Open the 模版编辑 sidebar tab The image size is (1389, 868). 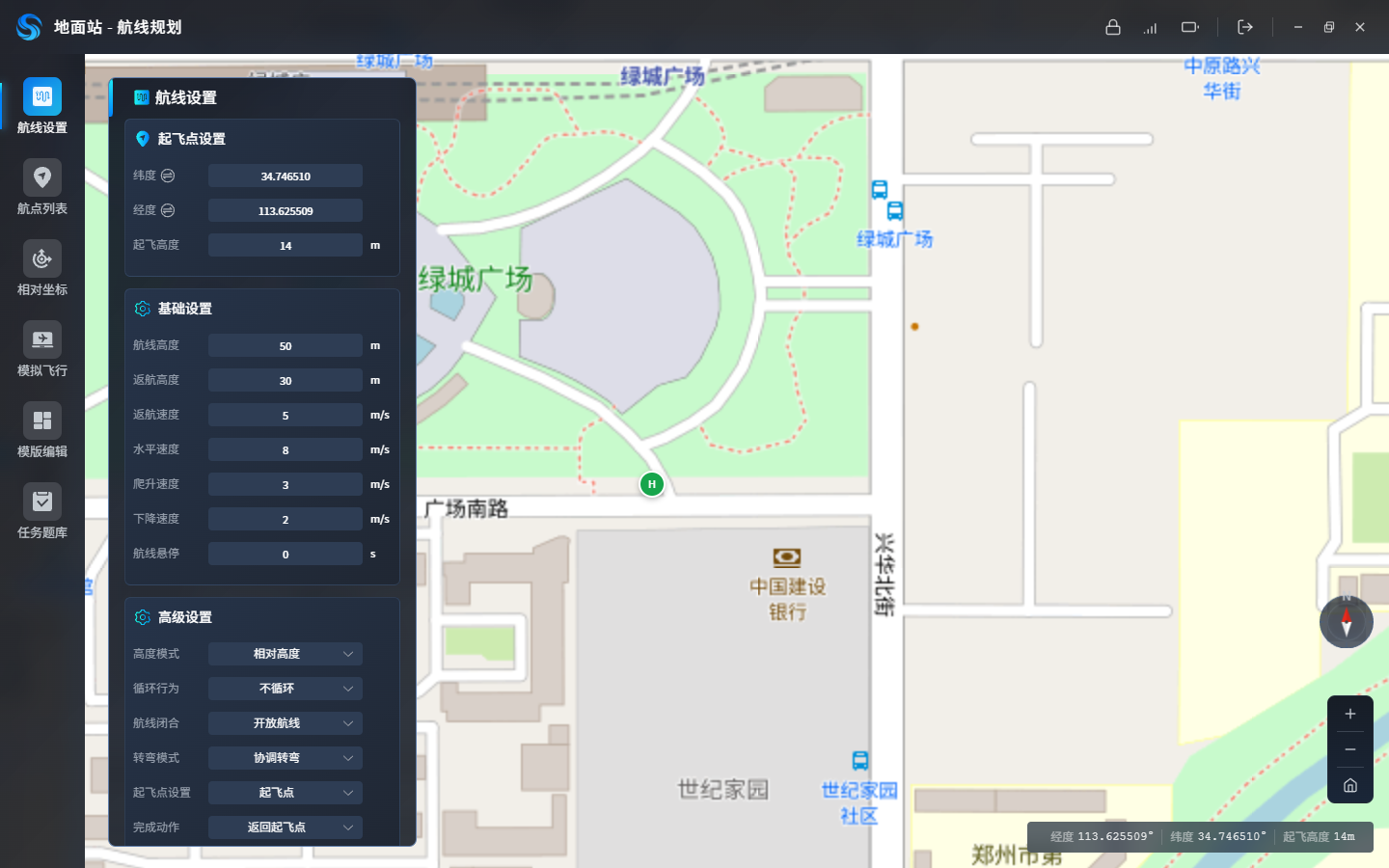pos(42,430)
